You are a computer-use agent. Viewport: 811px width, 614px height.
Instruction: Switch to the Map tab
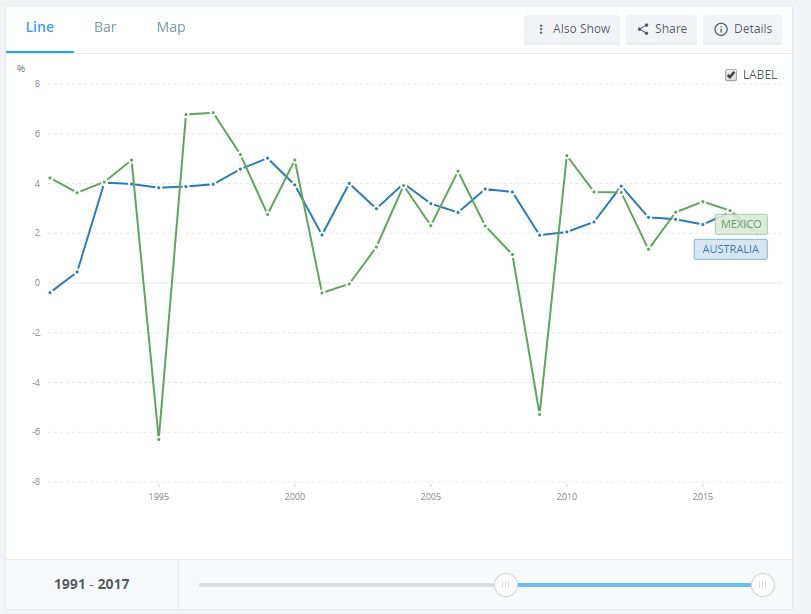click(171, 27)
